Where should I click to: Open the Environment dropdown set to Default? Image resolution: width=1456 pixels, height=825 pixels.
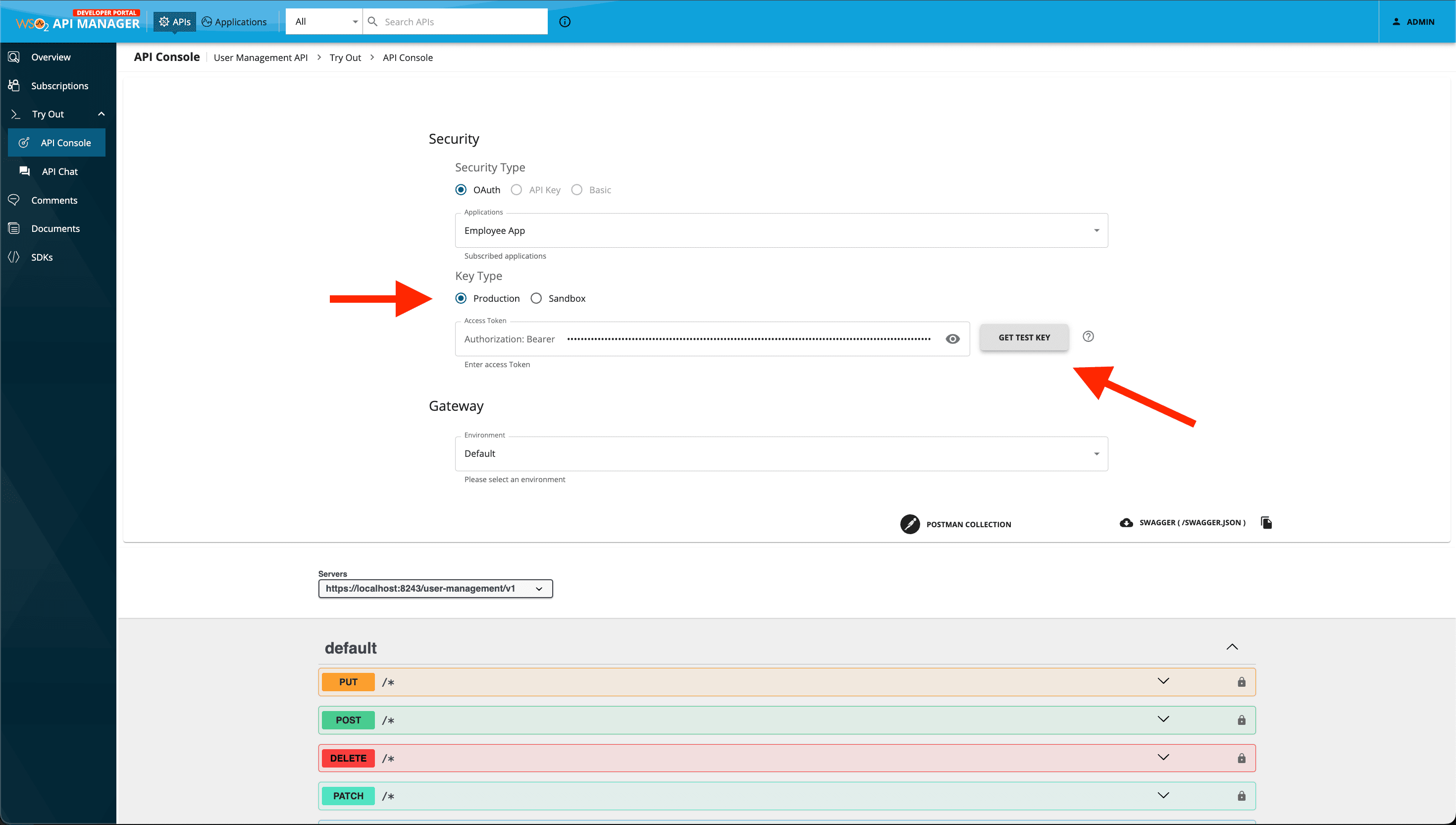[781, 453]
